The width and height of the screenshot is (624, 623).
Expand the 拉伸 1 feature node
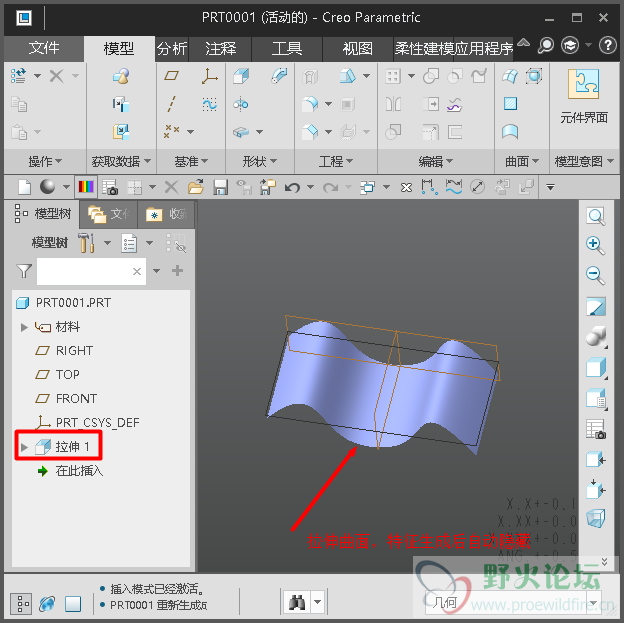24,447
